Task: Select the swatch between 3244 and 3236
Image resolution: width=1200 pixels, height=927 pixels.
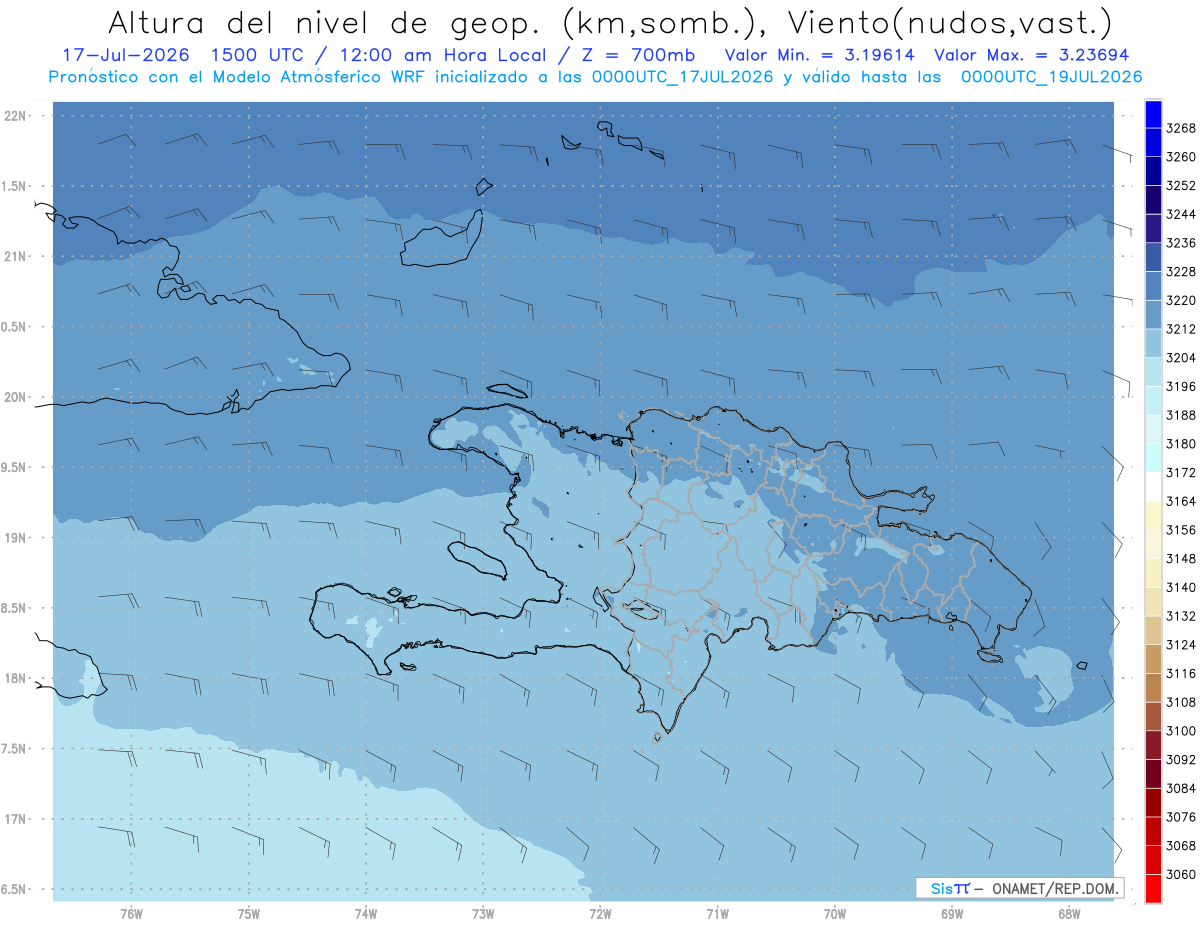Action: [x=1153, y=229]
